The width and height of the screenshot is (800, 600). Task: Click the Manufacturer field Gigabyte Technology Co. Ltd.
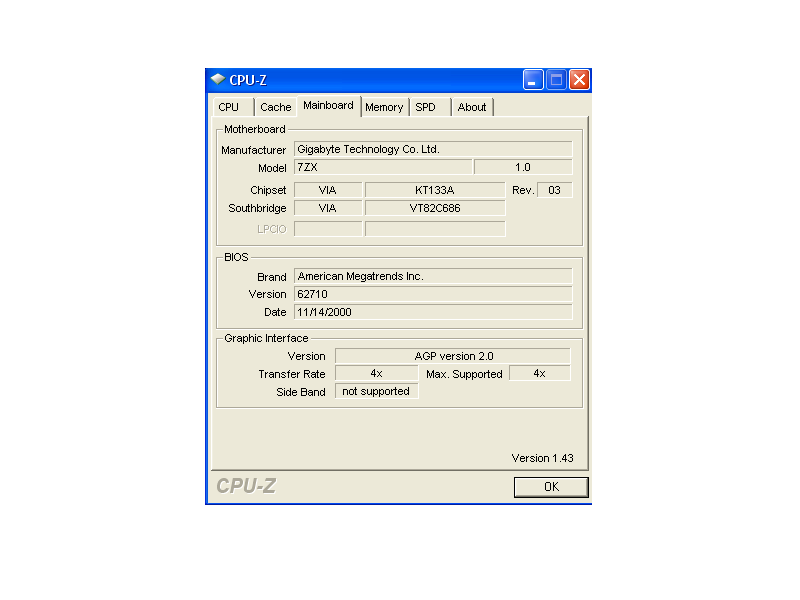pos(433,149)
